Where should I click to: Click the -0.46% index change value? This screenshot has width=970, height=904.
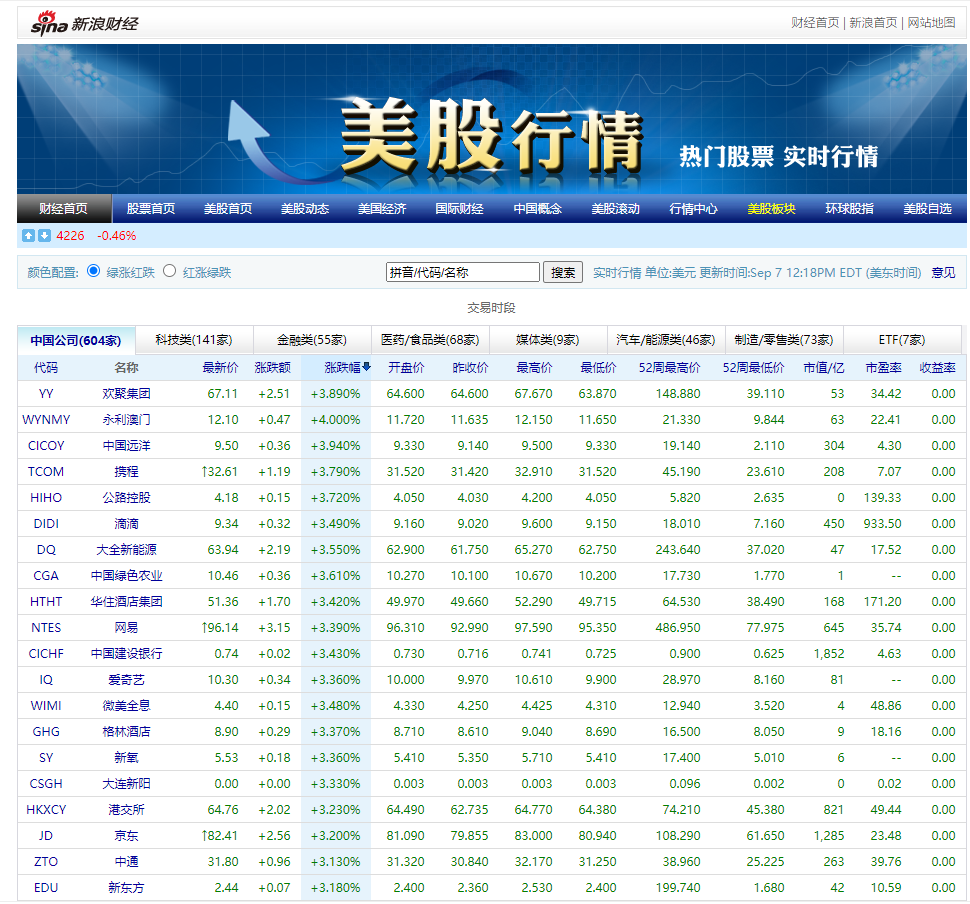[x=116, y=236]
